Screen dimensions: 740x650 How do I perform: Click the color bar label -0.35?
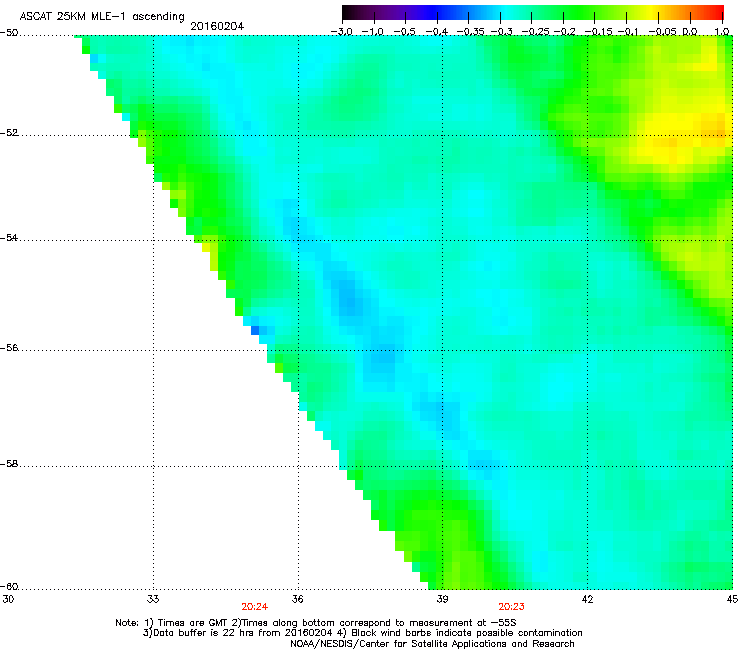(470, 32)
